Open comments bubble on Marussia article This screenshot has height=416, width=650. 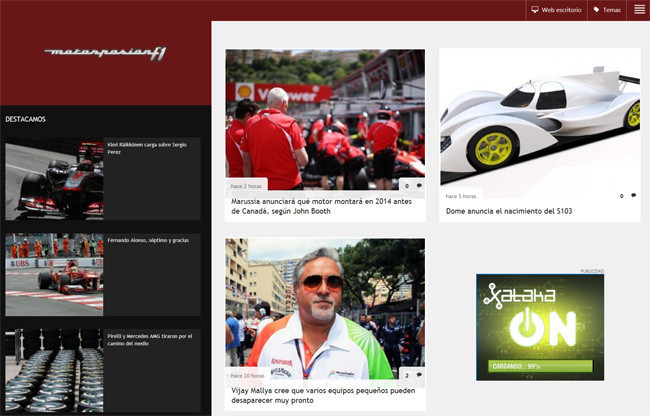click(418, 185)
